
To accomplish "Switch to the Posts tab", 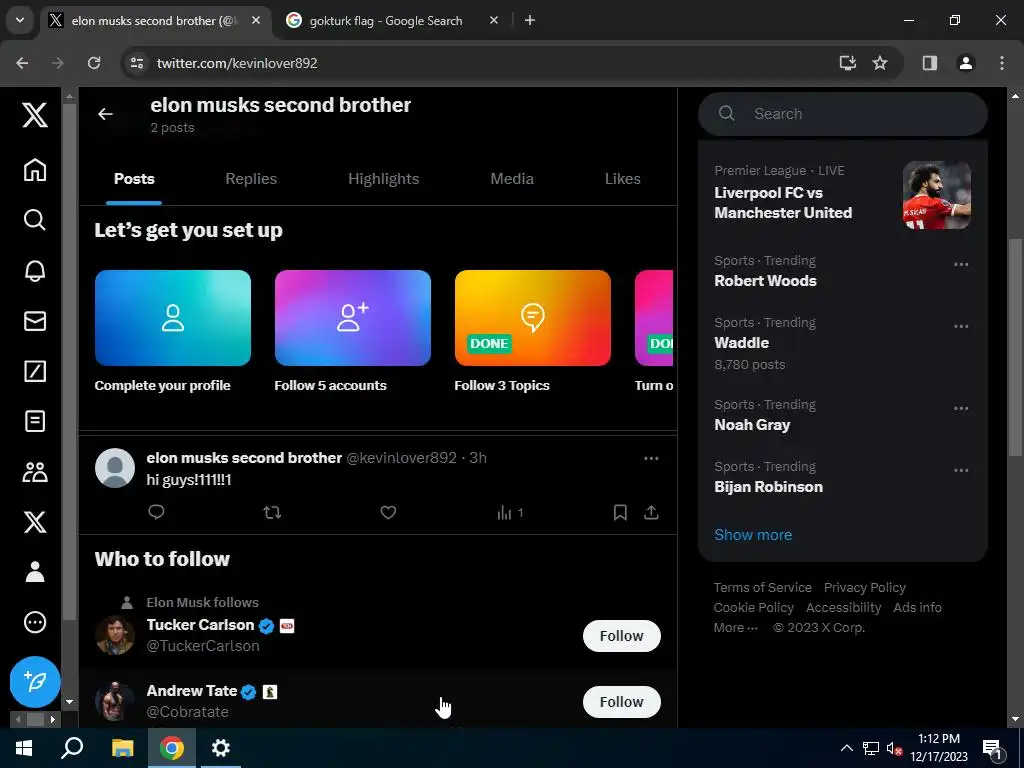I will pyautogui.click(x=134, y=179).
